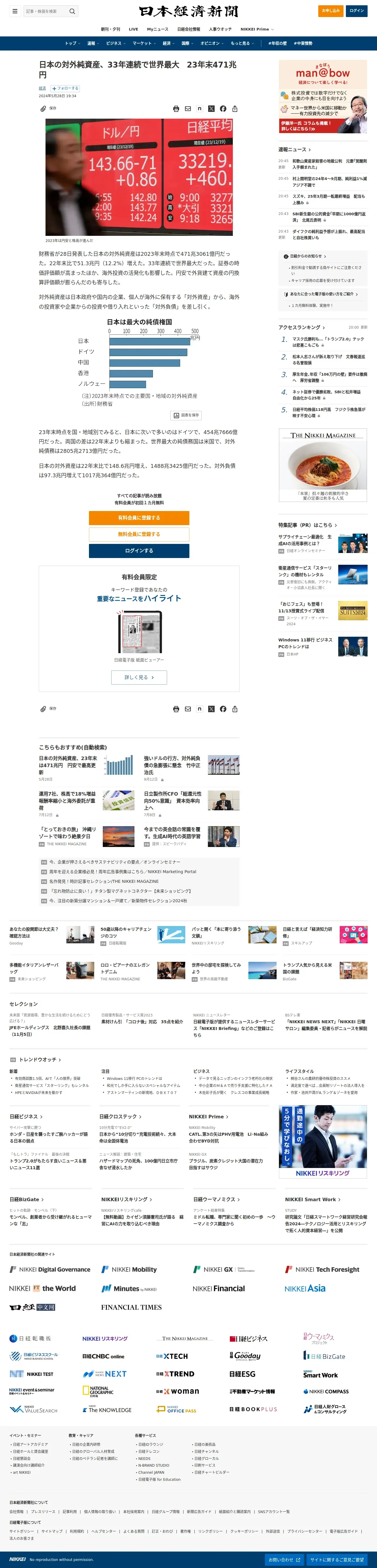
Task: Open the Myニュース menu item
Action: (x=157, y=29)
